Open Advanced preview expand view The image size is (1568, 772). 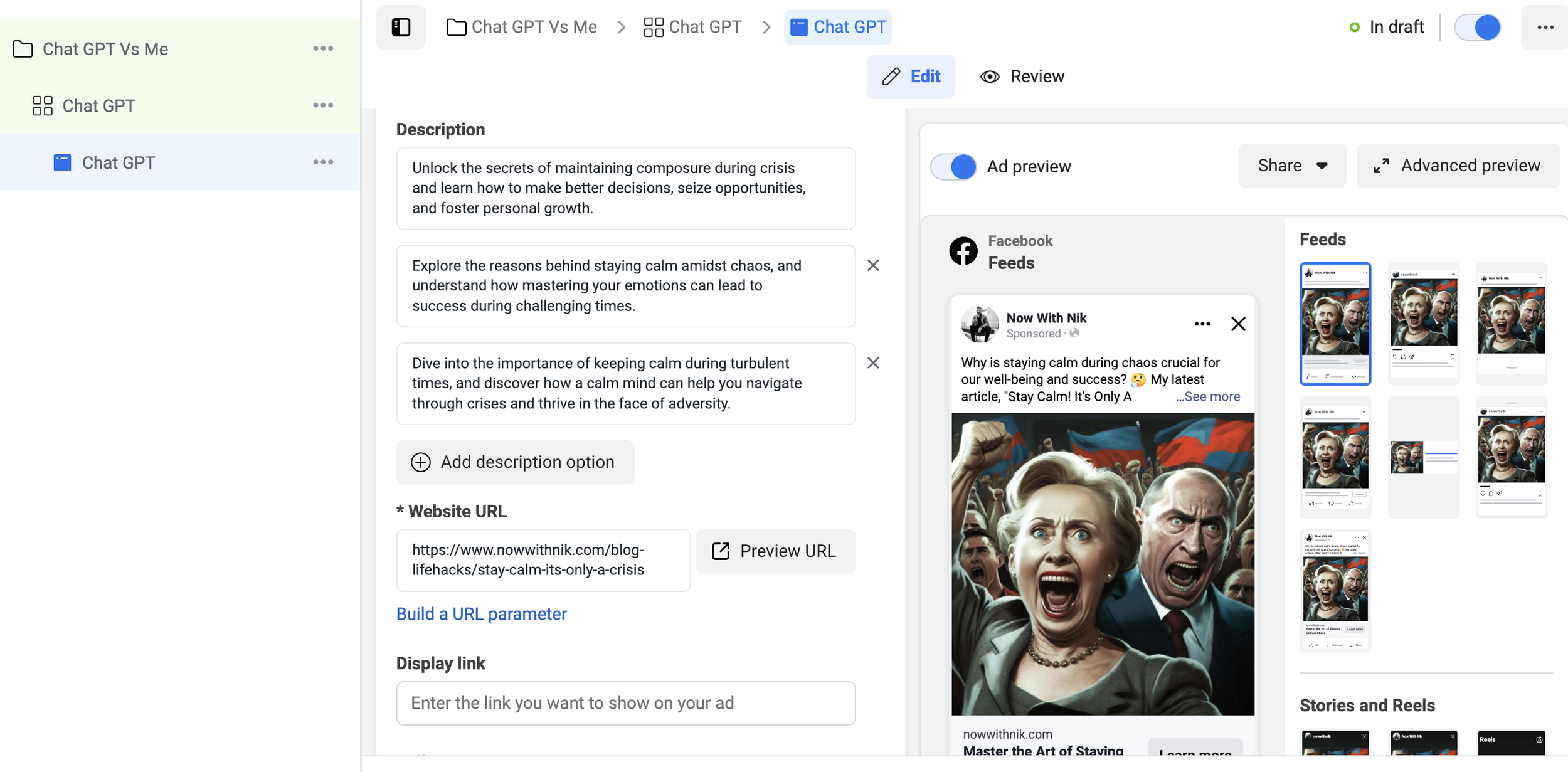click(1458, 166)
